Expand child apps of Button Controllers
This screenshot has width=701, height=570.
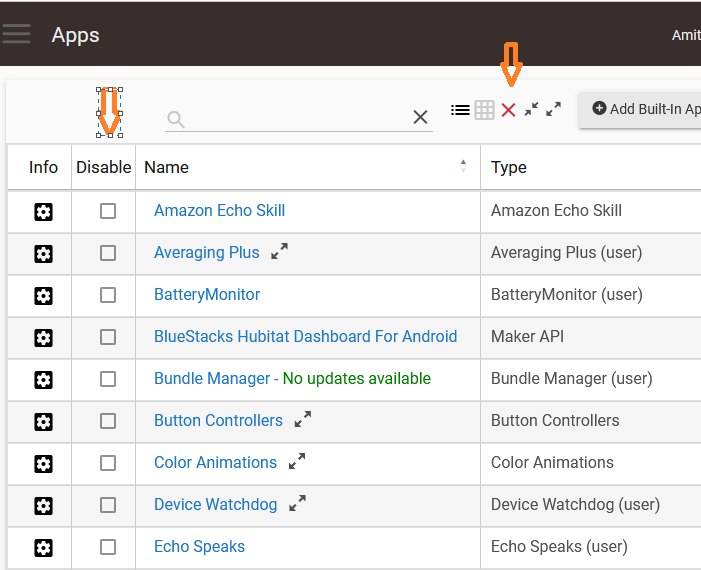[303, 419]
